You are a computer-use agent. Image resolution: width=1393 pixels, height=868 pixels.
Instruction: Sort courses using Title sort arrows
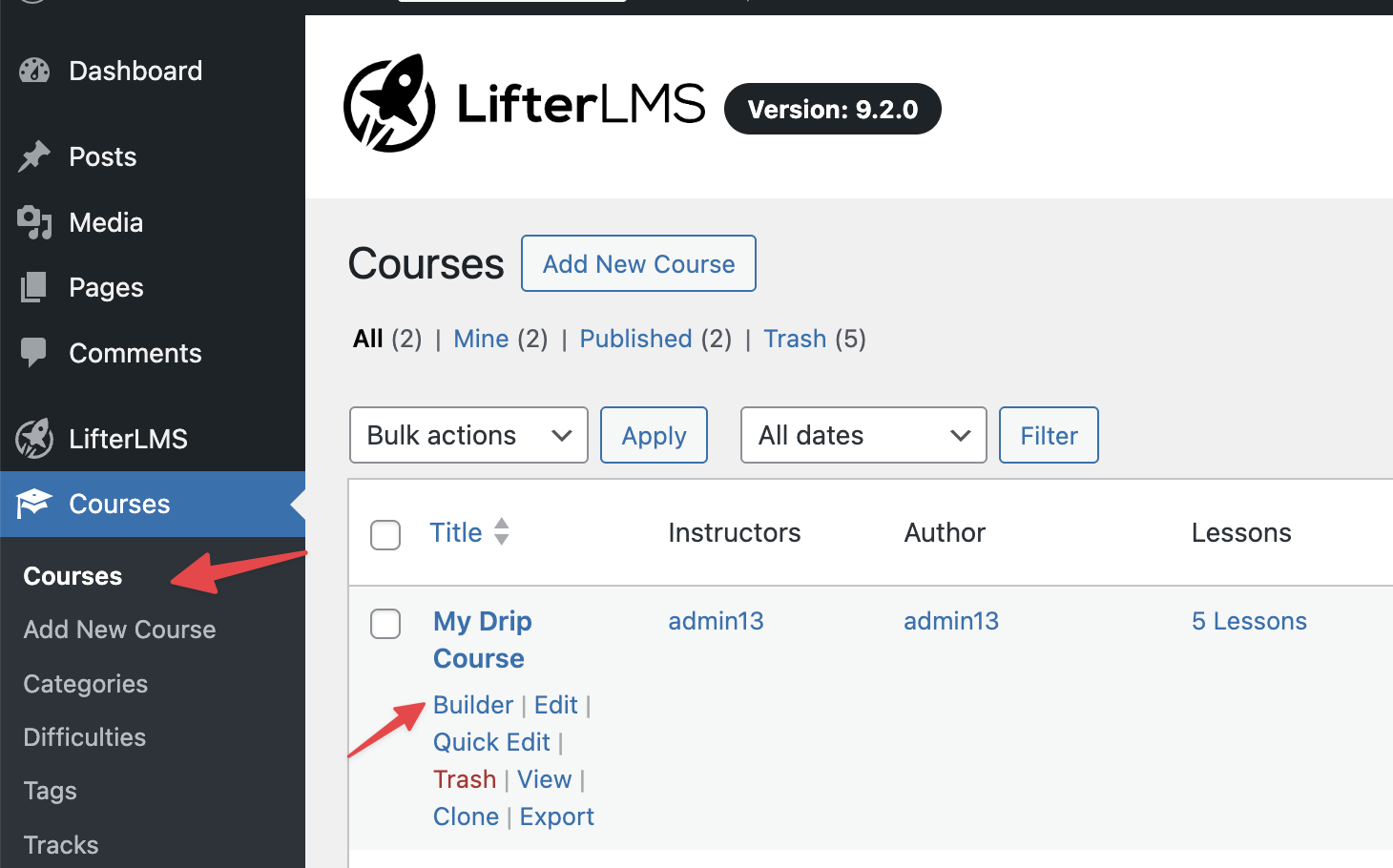click(x=502, y=531)
